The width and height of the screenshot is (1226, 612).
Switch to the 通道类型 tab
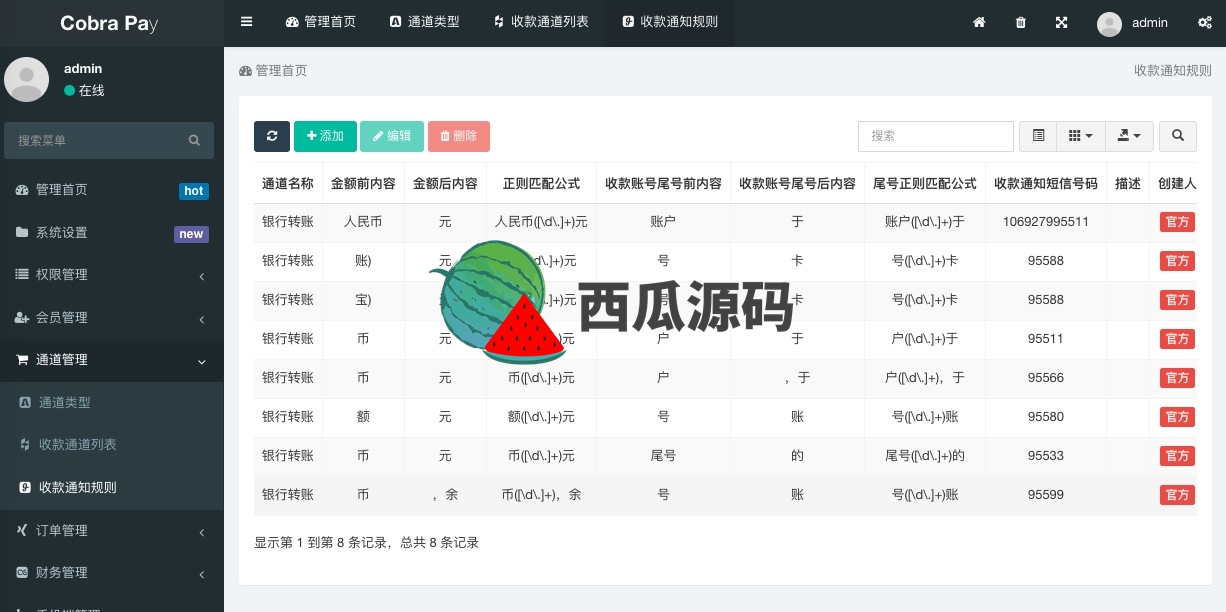click(x=424, y=22)
